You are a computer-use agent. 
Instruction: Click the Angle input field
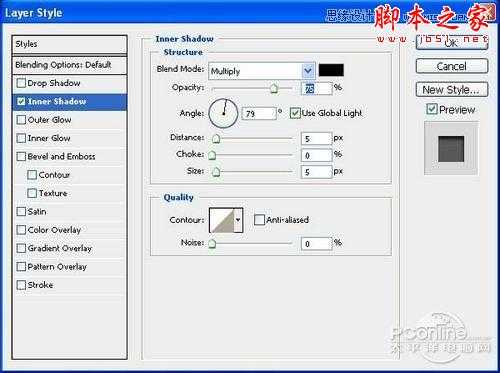pos(259,114)
